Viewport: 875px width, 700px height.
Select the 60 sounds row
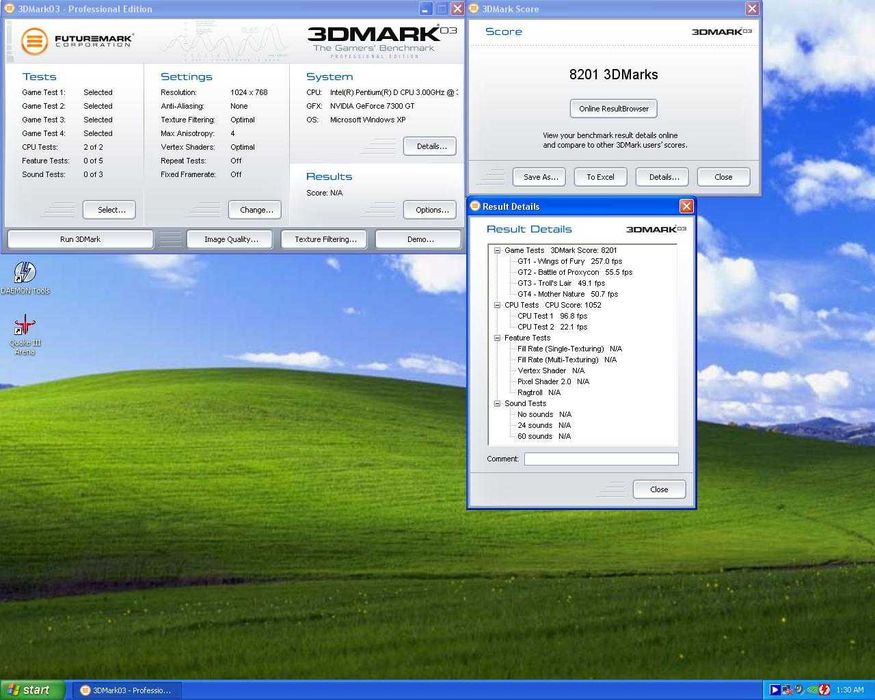(544, 437)
